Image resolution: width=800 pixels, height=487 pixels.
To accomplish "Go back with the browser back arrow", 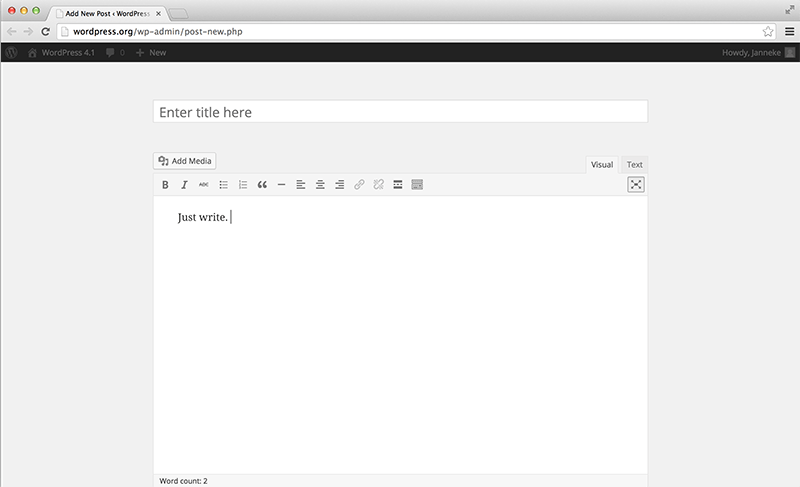I will tap(11, 32).
